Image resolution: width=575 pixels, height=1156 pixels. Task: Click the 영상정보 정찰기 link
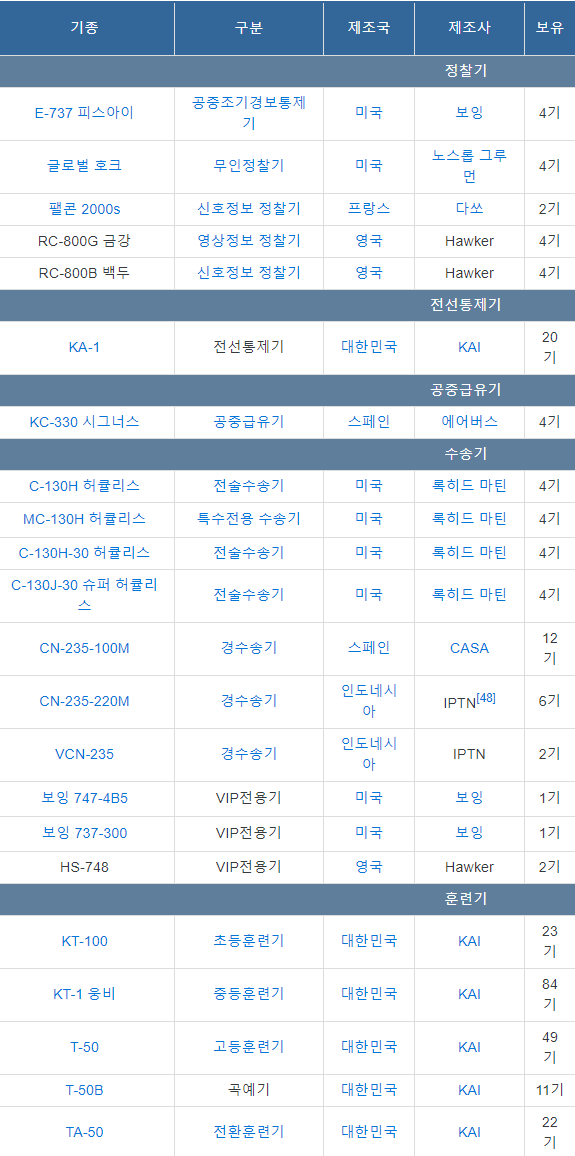point(248,241)
